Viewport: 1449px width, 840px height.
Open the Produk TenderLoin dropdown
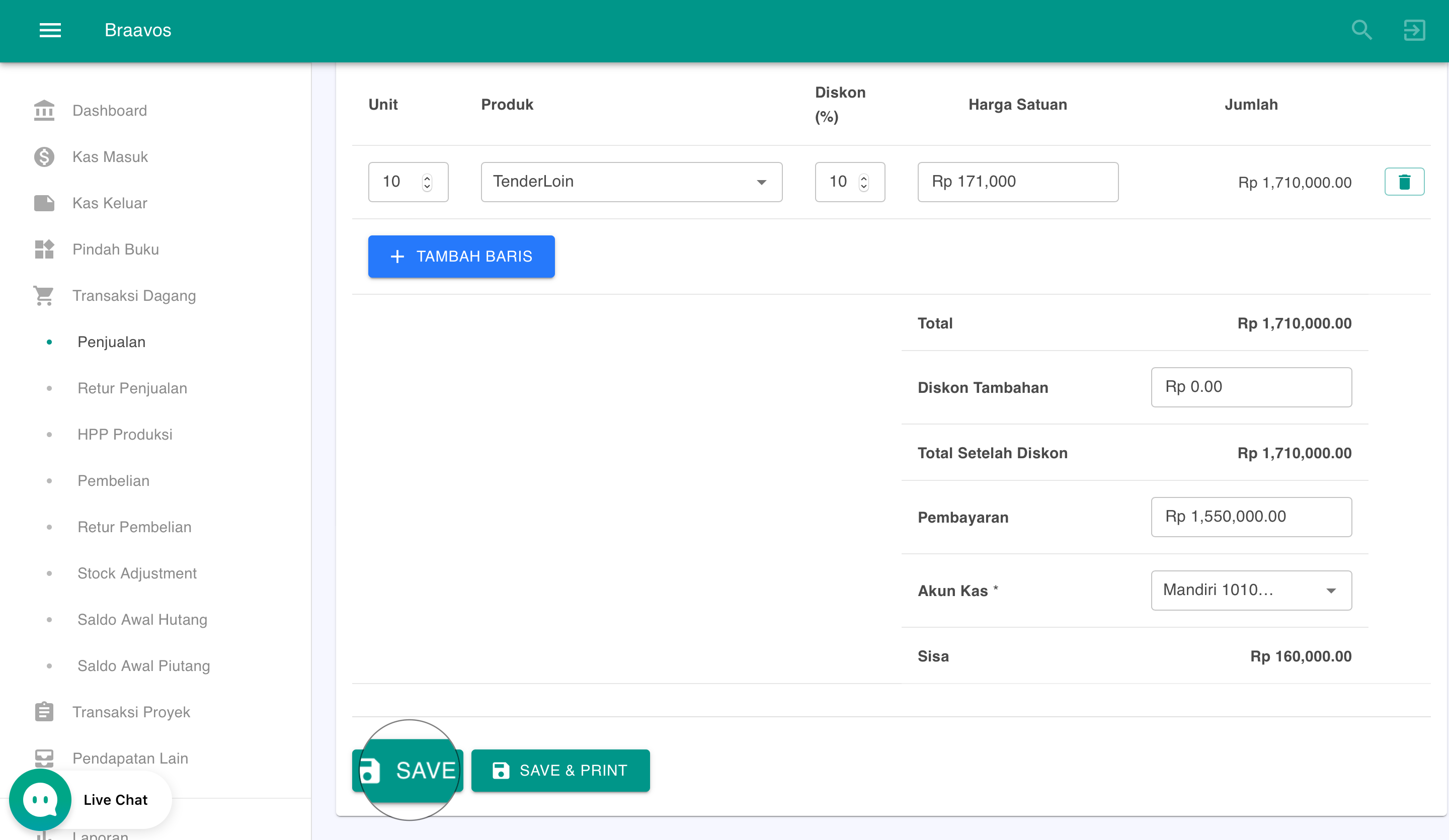631,182
